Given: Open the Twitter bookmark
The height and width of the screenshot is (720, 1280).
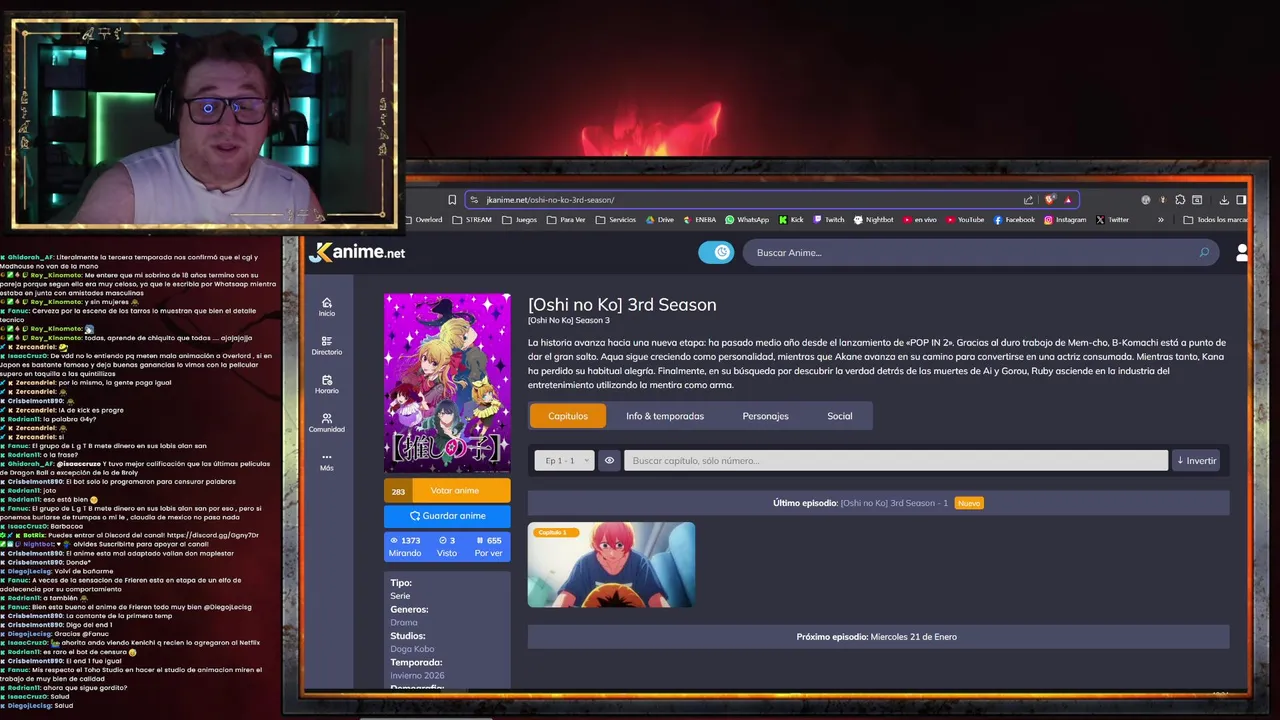Looking at the screenshot, I should click(x=1113, y=220).
